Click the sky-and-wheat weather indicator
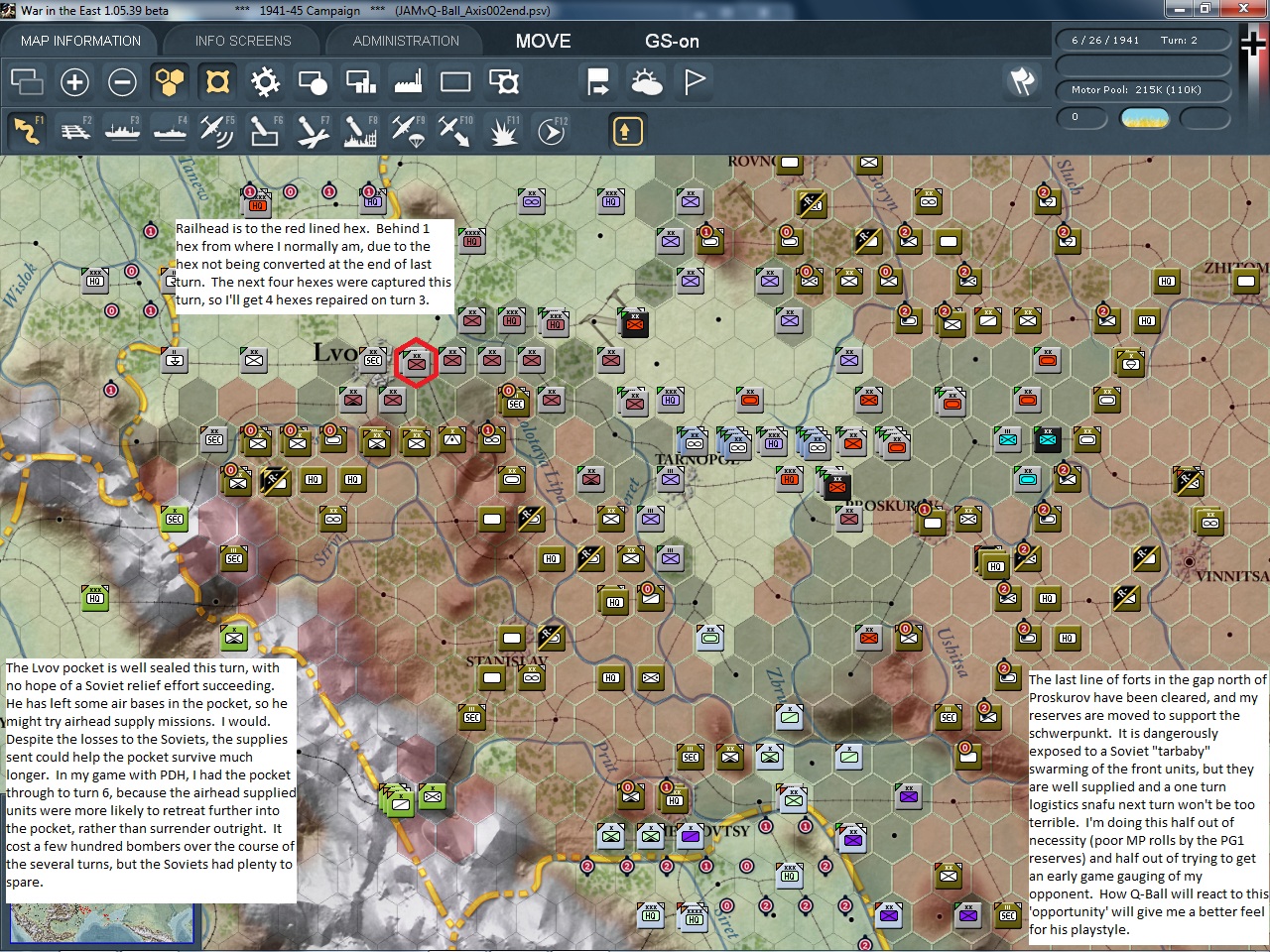This screenshot has height=952, width=1270. pos(1144,118)
